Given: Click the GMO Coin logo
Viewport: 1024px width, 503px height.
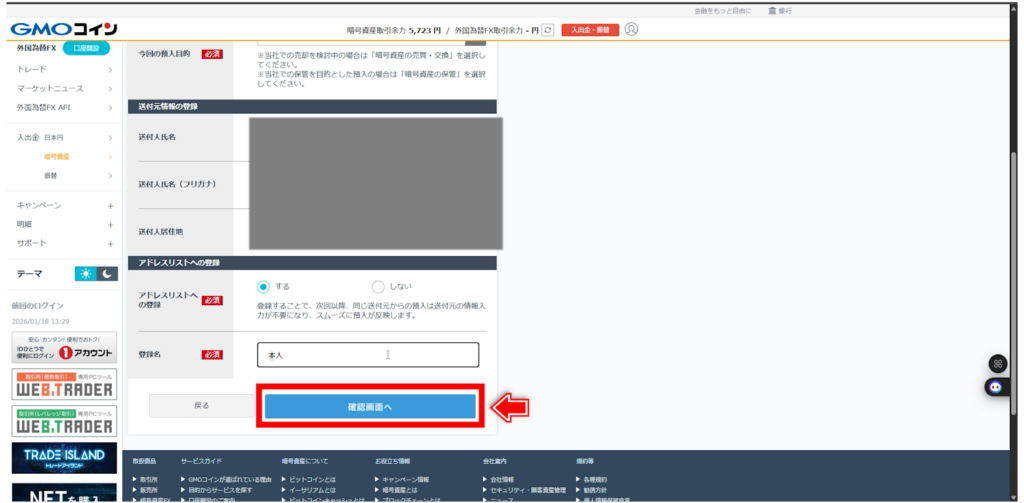Looking at the screenshot, I should pyautogui.click(x=64, y=28).
